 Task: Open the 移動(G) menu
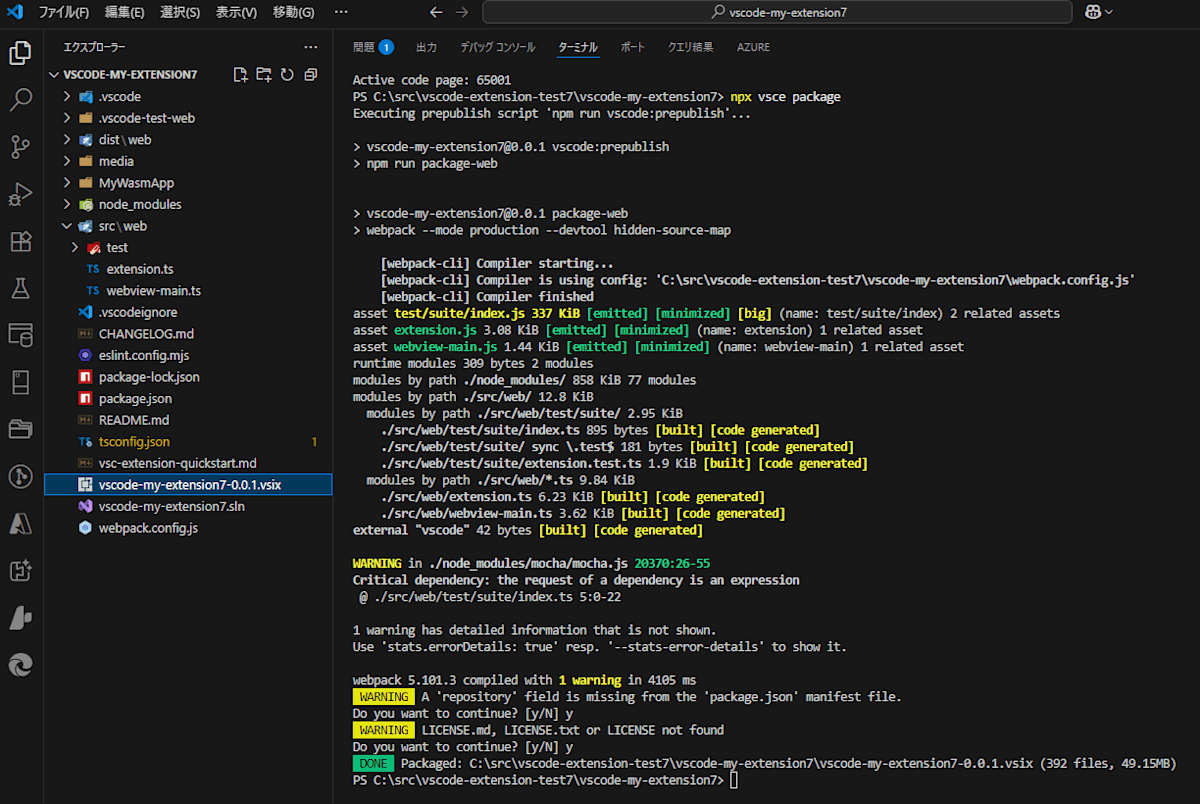click(293, 12)
